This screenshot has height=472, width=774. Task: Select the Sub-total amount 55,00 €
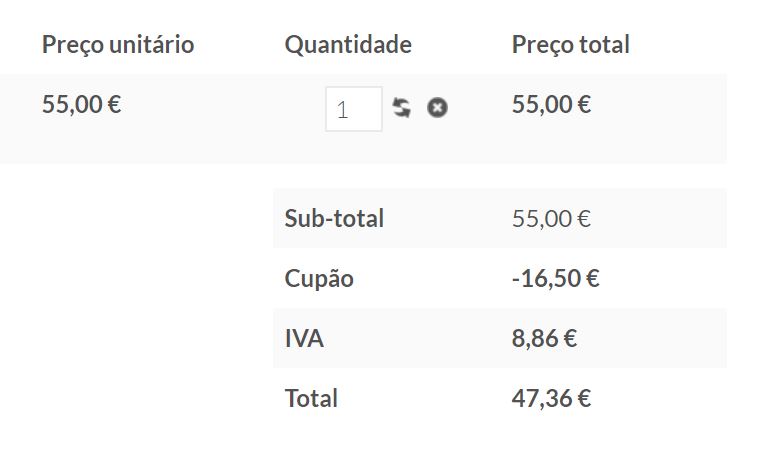click(x=551, y=219)
